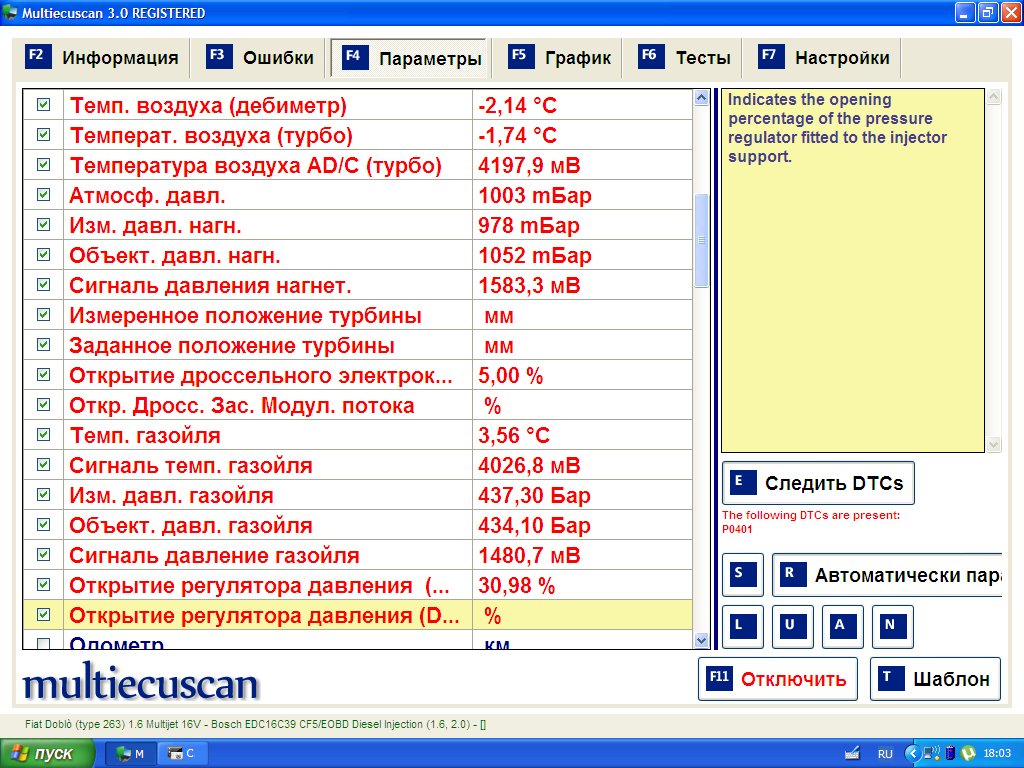
Task: Click the Отключить disconnect button
Action: [778, 679]
